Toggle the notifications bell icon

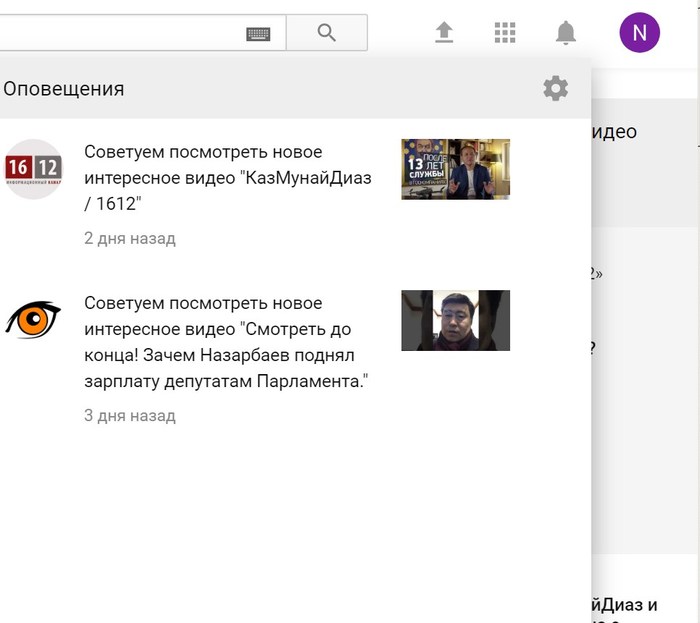coord(565,33)
